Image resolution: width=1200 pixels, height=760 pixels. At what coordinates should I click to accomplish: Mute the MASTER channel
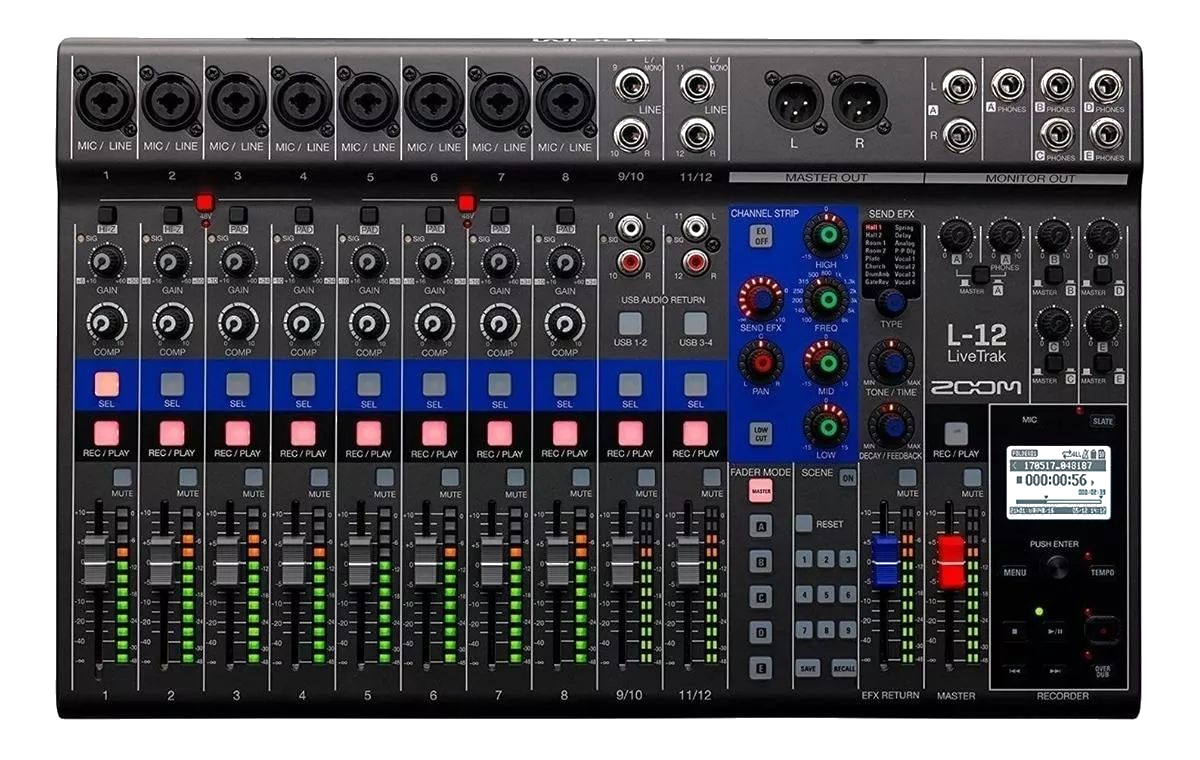point(972,477)
